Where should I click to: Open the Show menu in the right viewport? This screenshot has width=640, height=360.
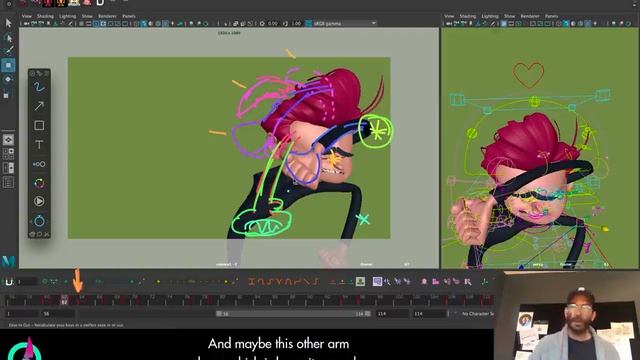(509, 16)
